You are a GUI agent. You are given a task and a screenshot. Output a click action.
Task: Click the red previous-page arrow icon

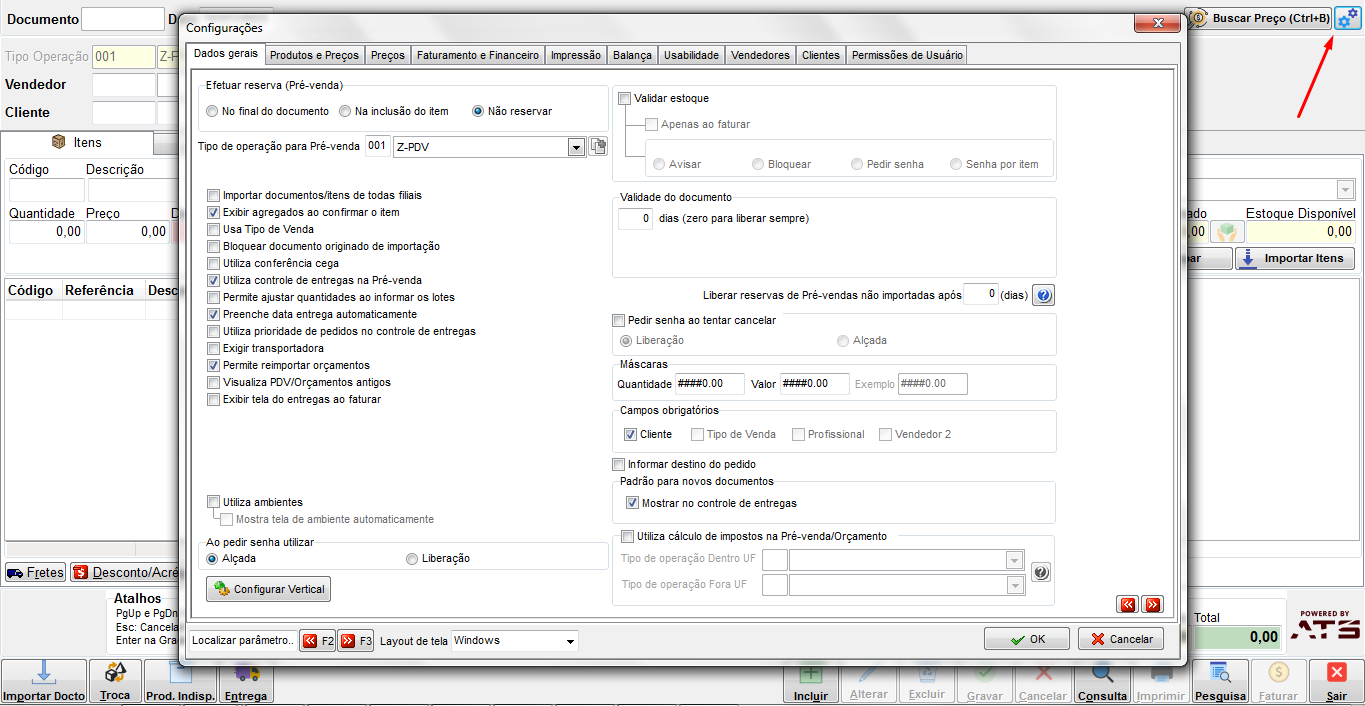click(x=1128, y=604)
